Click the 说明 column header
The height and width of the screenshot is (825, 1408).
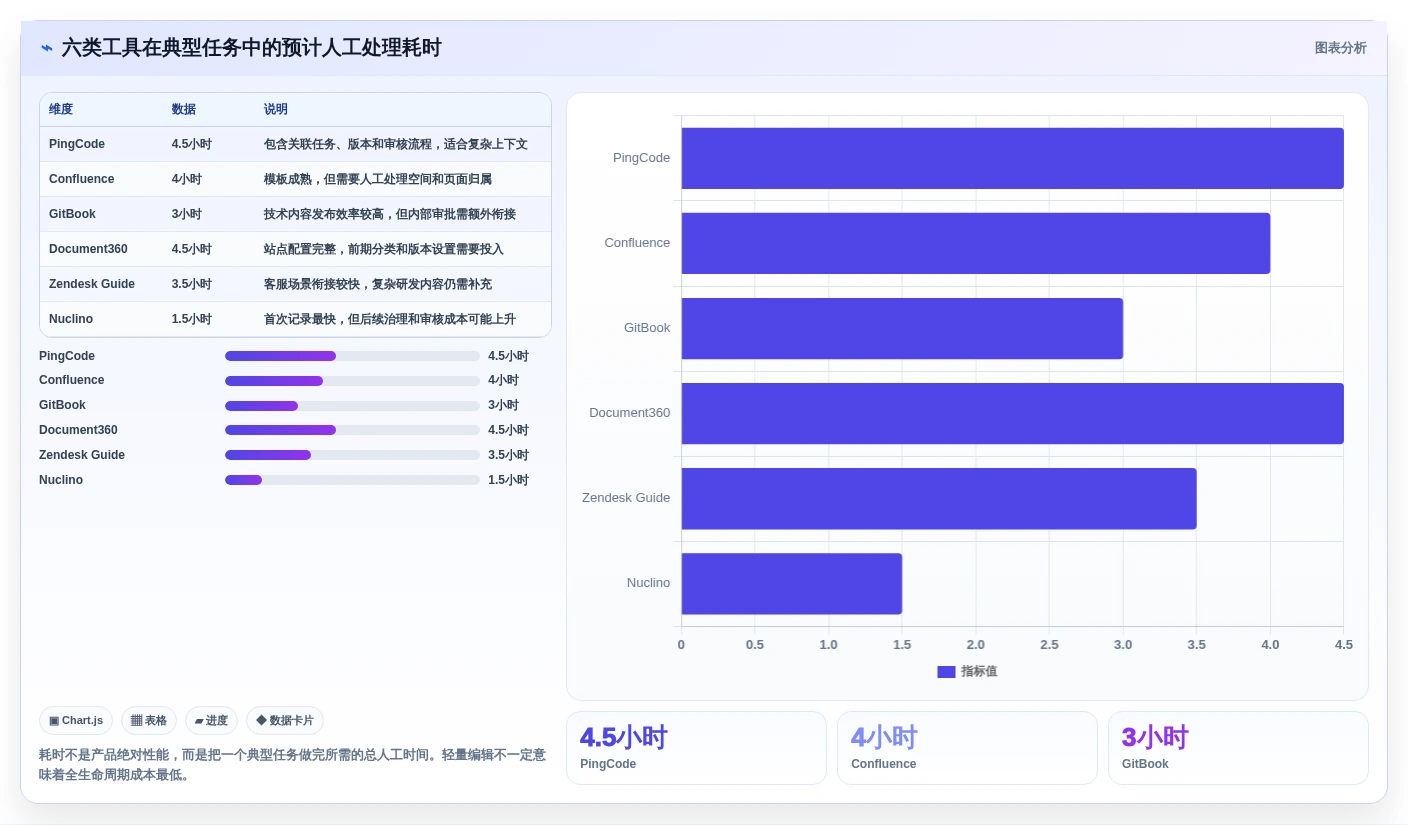click(x=276, y=109)
